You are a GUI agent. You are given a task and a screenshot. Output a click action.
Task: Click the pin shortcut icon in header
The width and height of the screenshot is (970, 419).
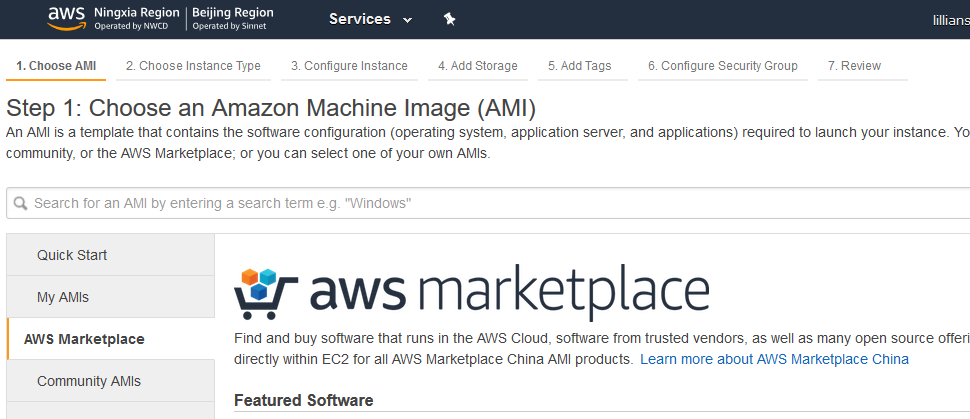point(450,19)
